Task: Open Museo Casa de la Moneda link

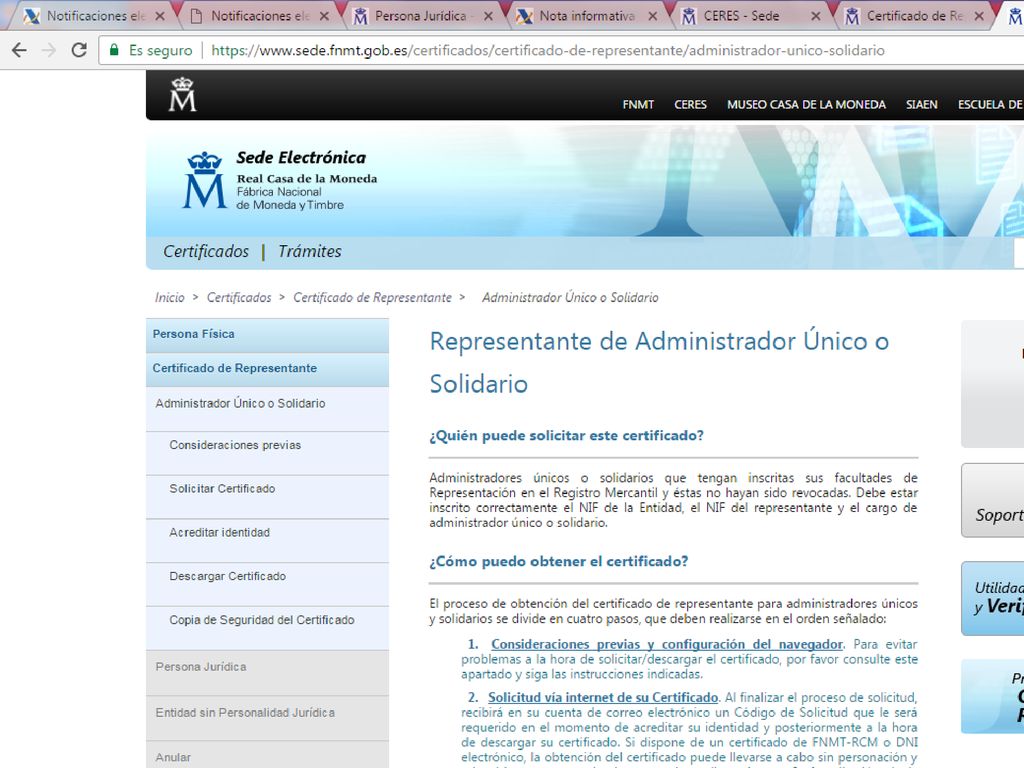Action: coord(807,104)
